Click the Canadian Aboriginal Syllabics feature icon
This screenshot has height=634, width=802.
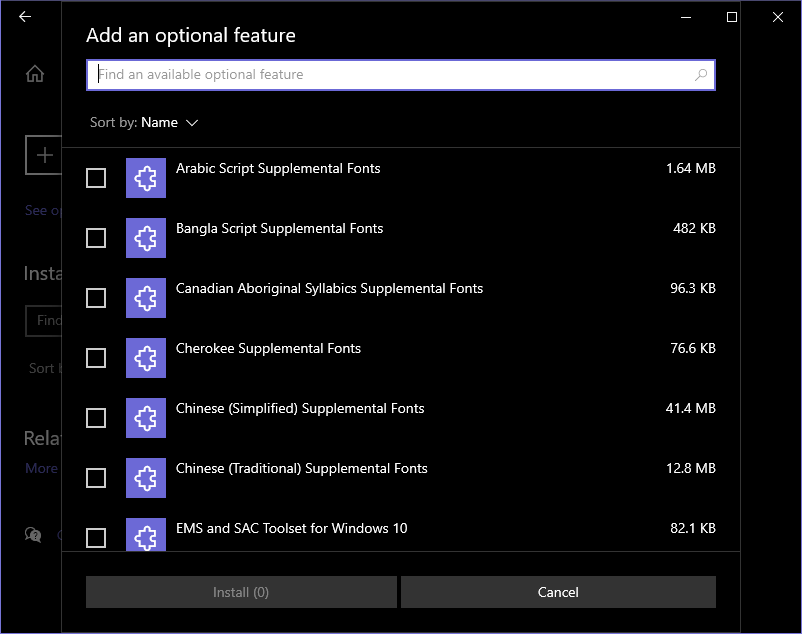click(x=146, y=298)
